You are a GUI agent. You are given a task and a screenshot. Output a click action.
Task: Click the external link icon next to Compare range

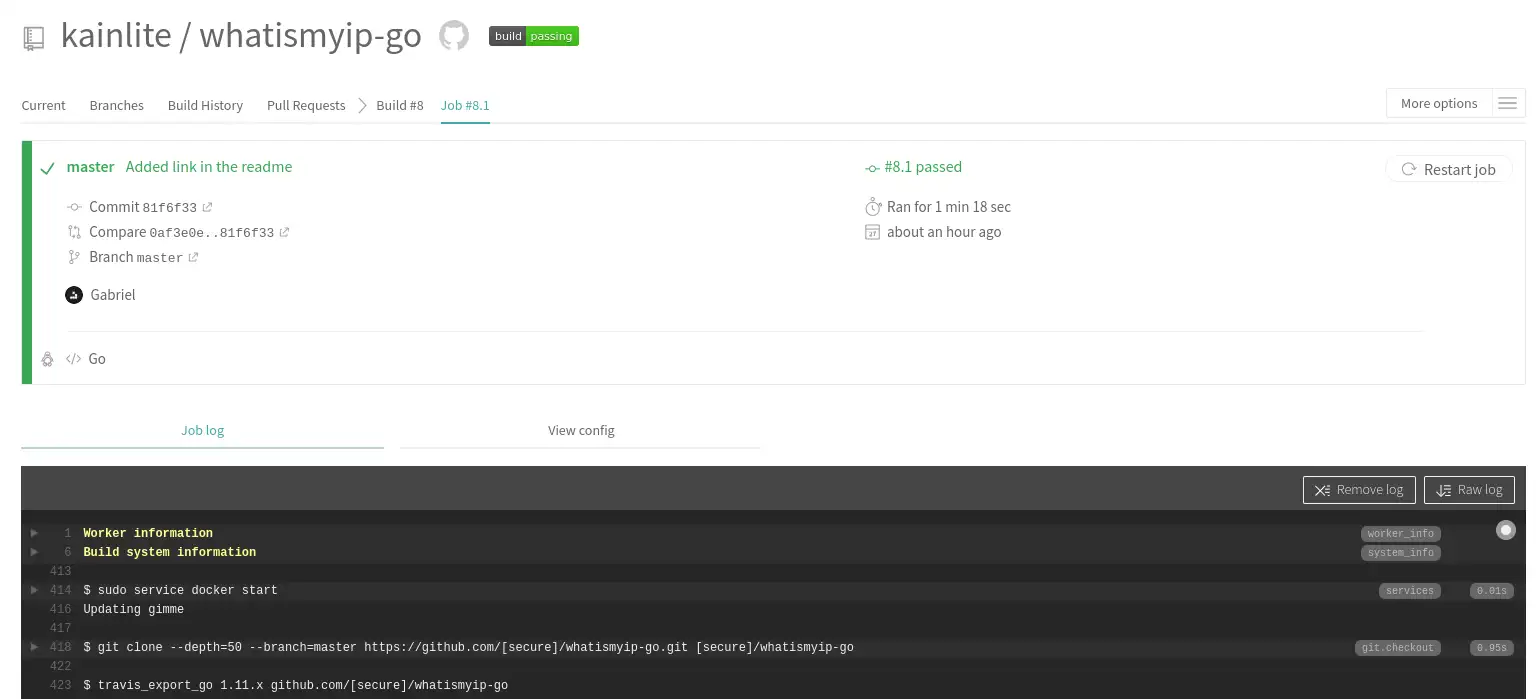click(284, 233)
